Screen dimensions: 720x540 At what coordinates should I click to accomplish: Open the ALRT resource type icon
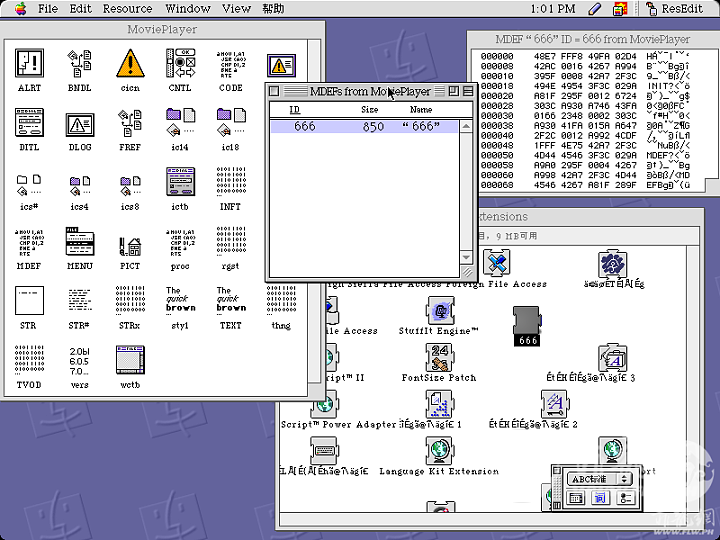[x=29, y=63]
